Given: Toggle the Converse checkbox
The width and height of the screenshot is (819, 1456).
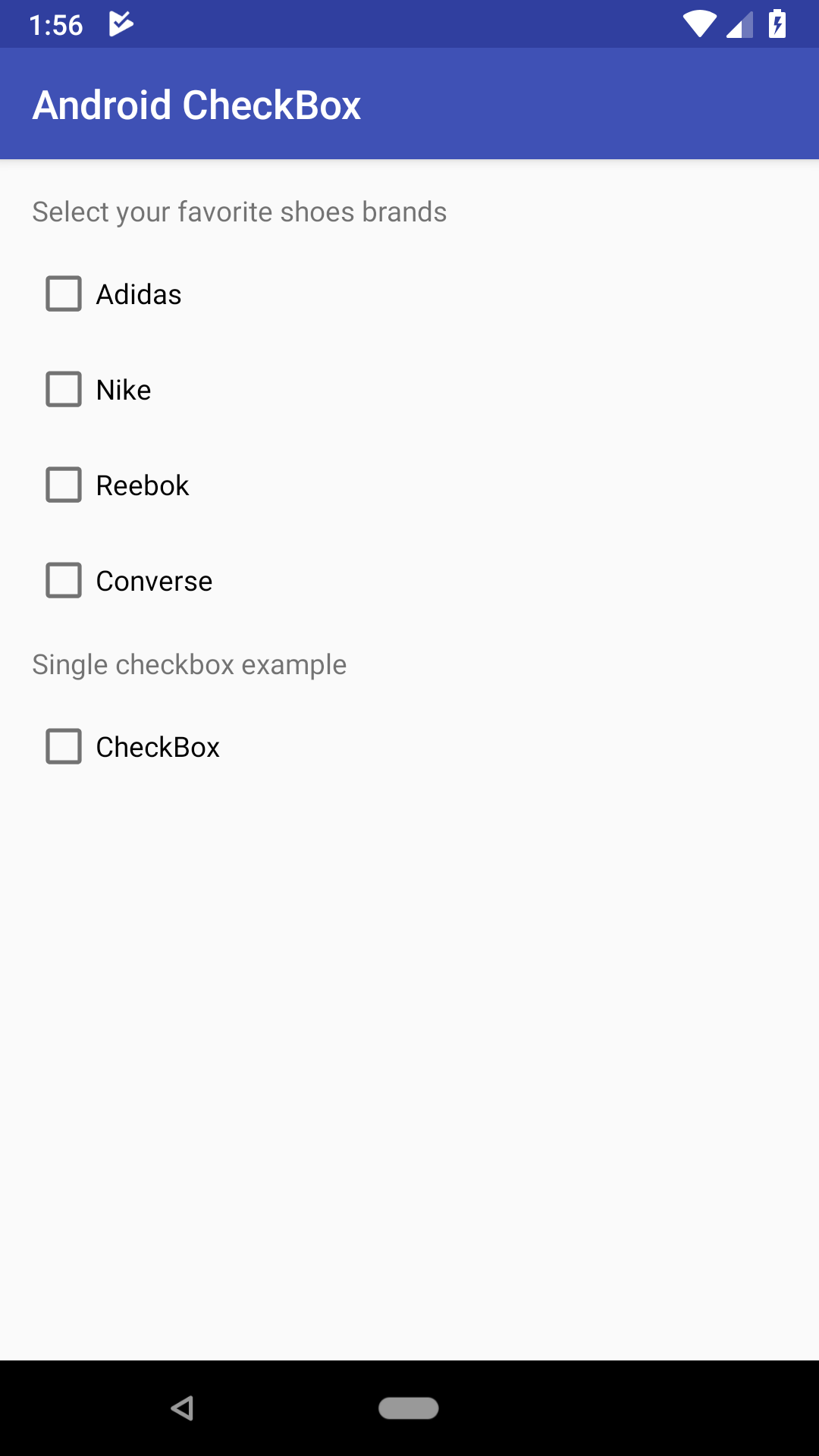Looking at the screenshot, I should pos(64,581).
